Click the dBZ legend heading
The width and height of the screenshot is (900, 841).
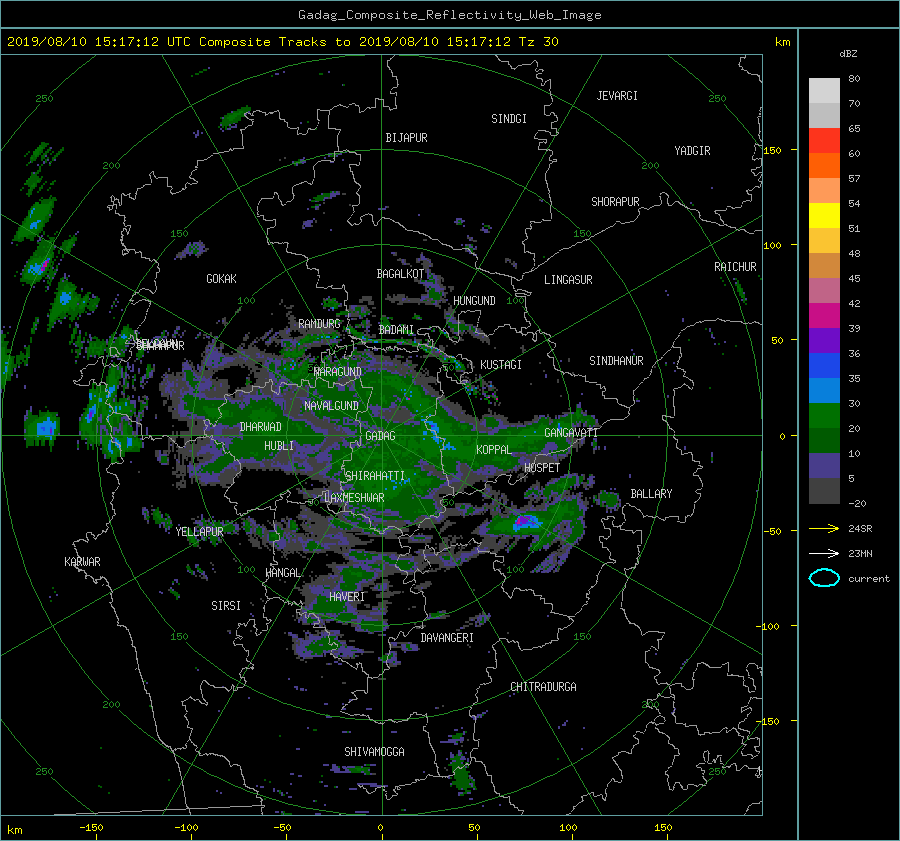pyautogui.click(x=848, y=54)
